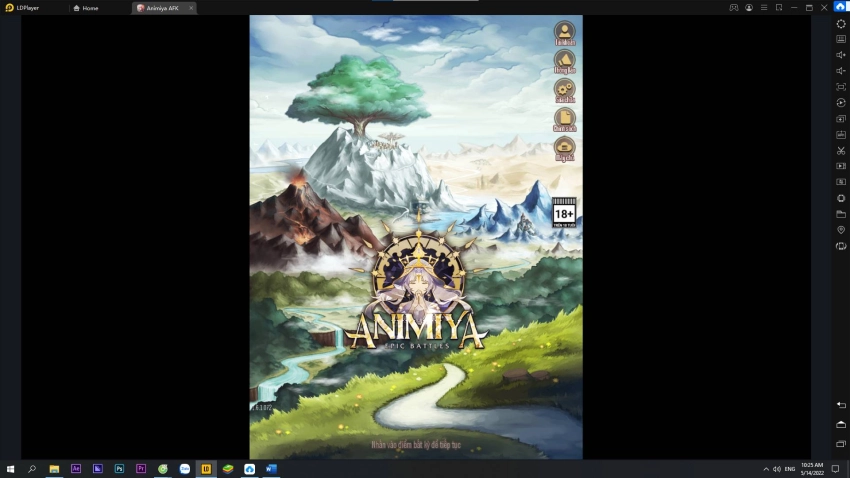Screen dimensions: 850x478
Task: Start video recorder from sidebar
Action: (841, 166)
